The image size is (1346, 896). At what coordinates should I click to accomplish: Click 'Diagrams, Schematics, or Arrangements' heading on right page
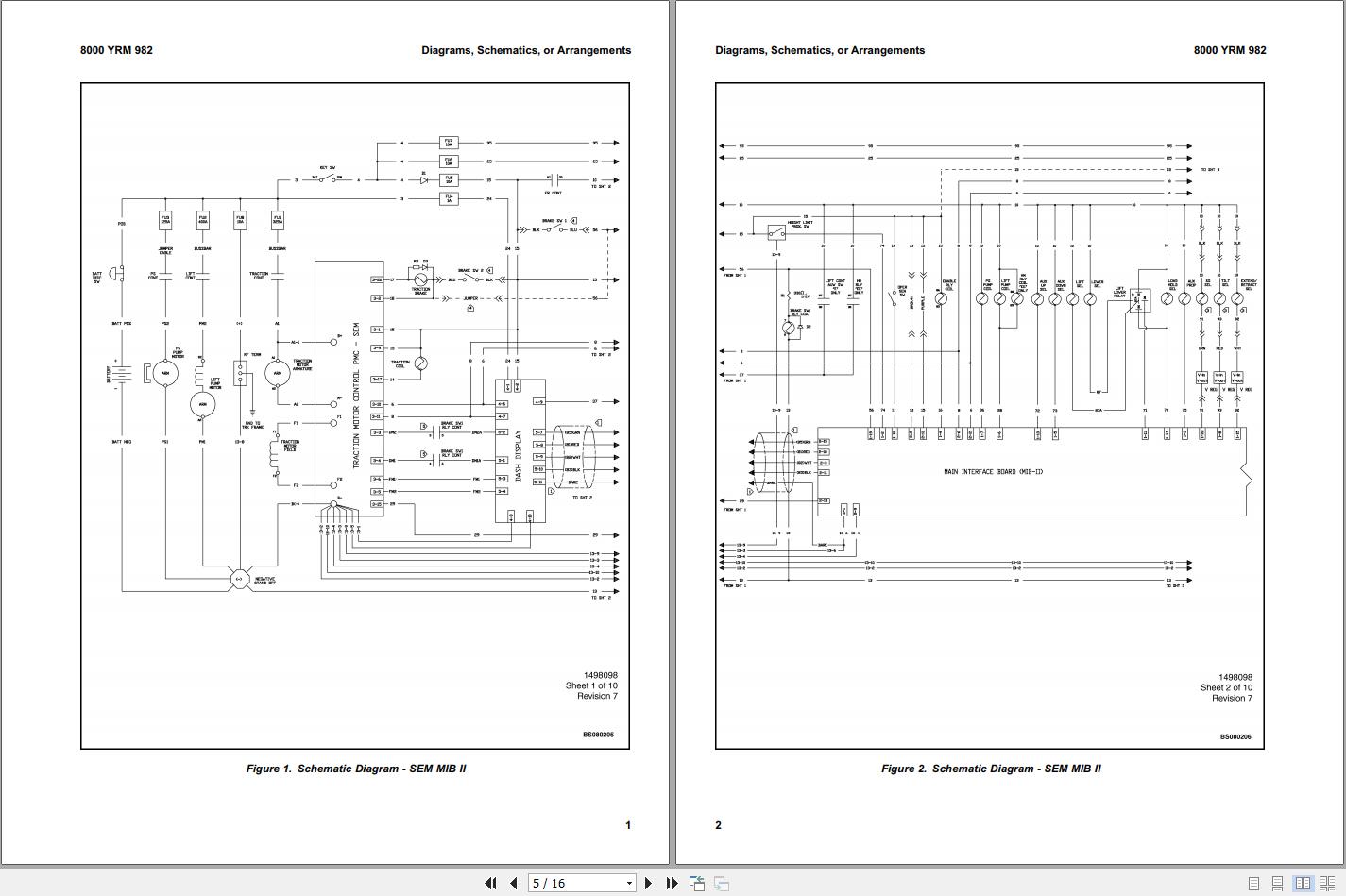click(820, 50)
